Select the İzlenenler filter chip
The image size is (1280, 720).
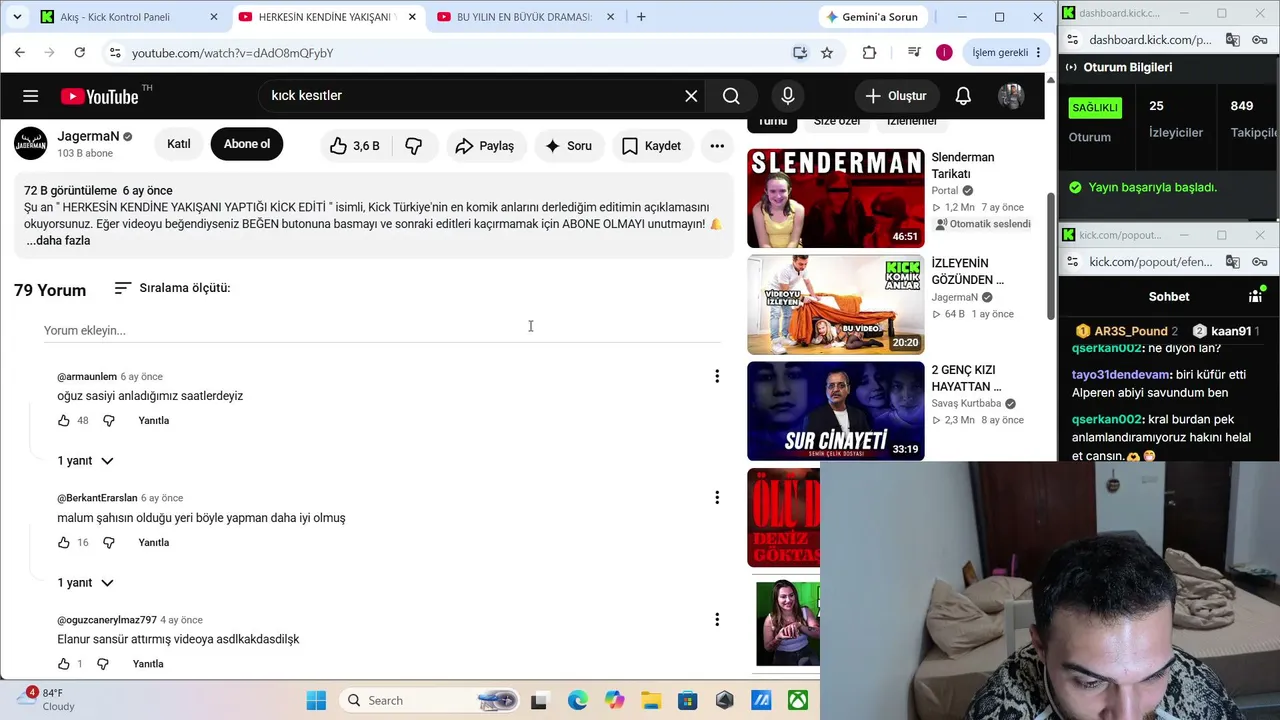point(912,121)
